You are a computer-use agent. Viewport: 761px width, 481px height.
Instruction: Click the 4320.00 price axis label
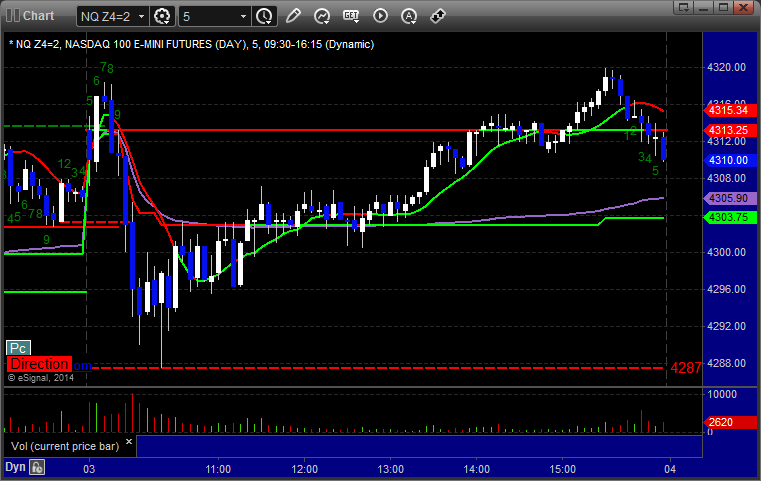[727, 67]
